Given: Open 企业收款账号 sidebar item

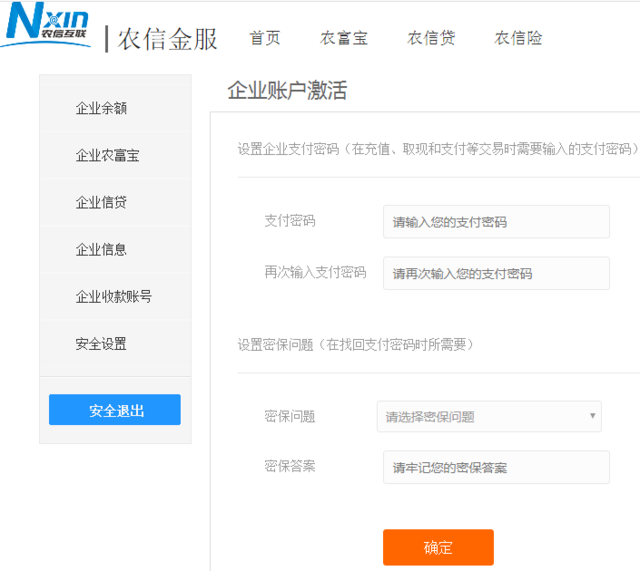Looking at the screenshot, I should 114,296.
